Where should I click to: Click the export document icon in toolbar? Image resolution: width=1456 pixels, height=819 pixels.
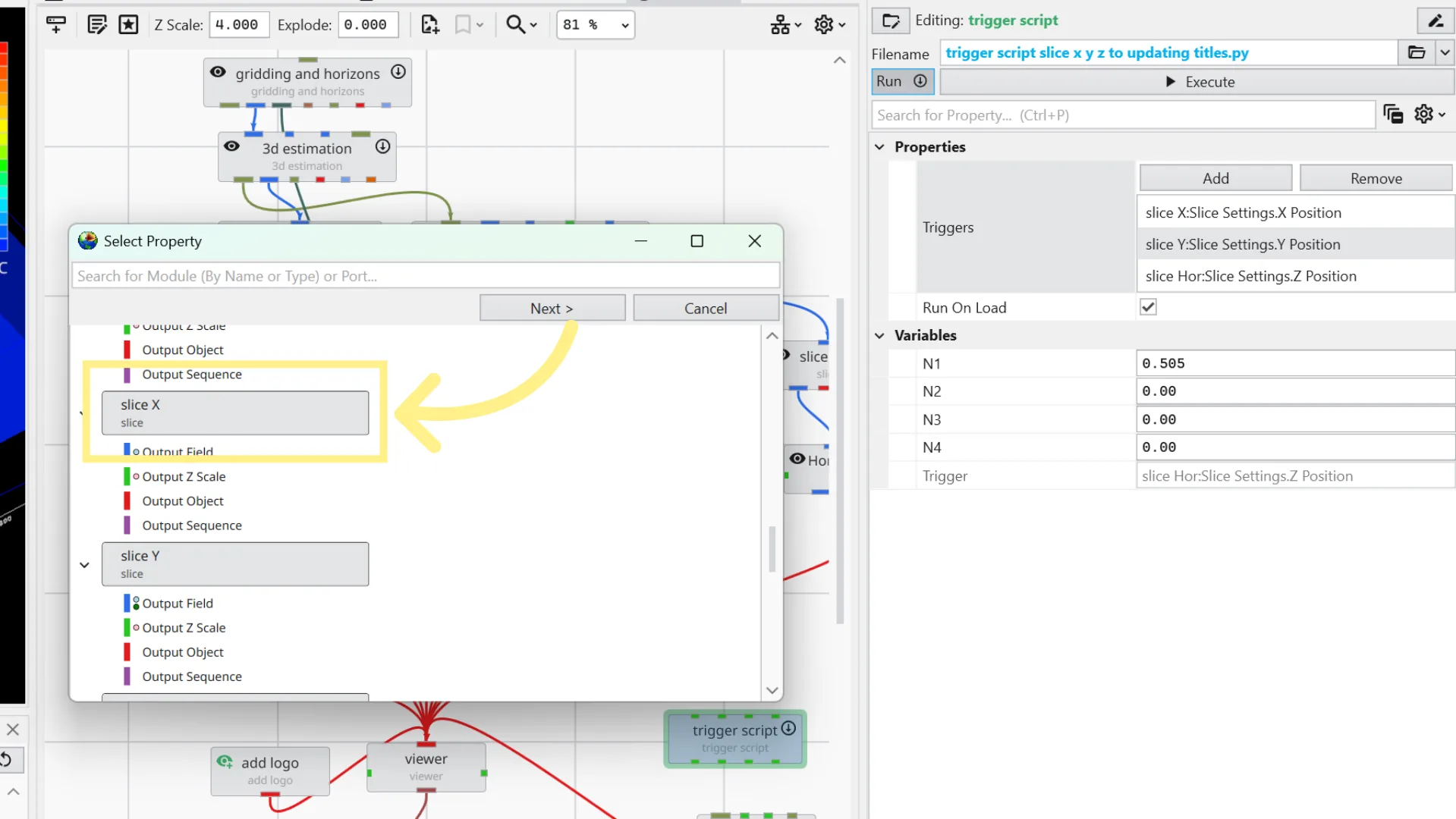(x=430, y=24)
